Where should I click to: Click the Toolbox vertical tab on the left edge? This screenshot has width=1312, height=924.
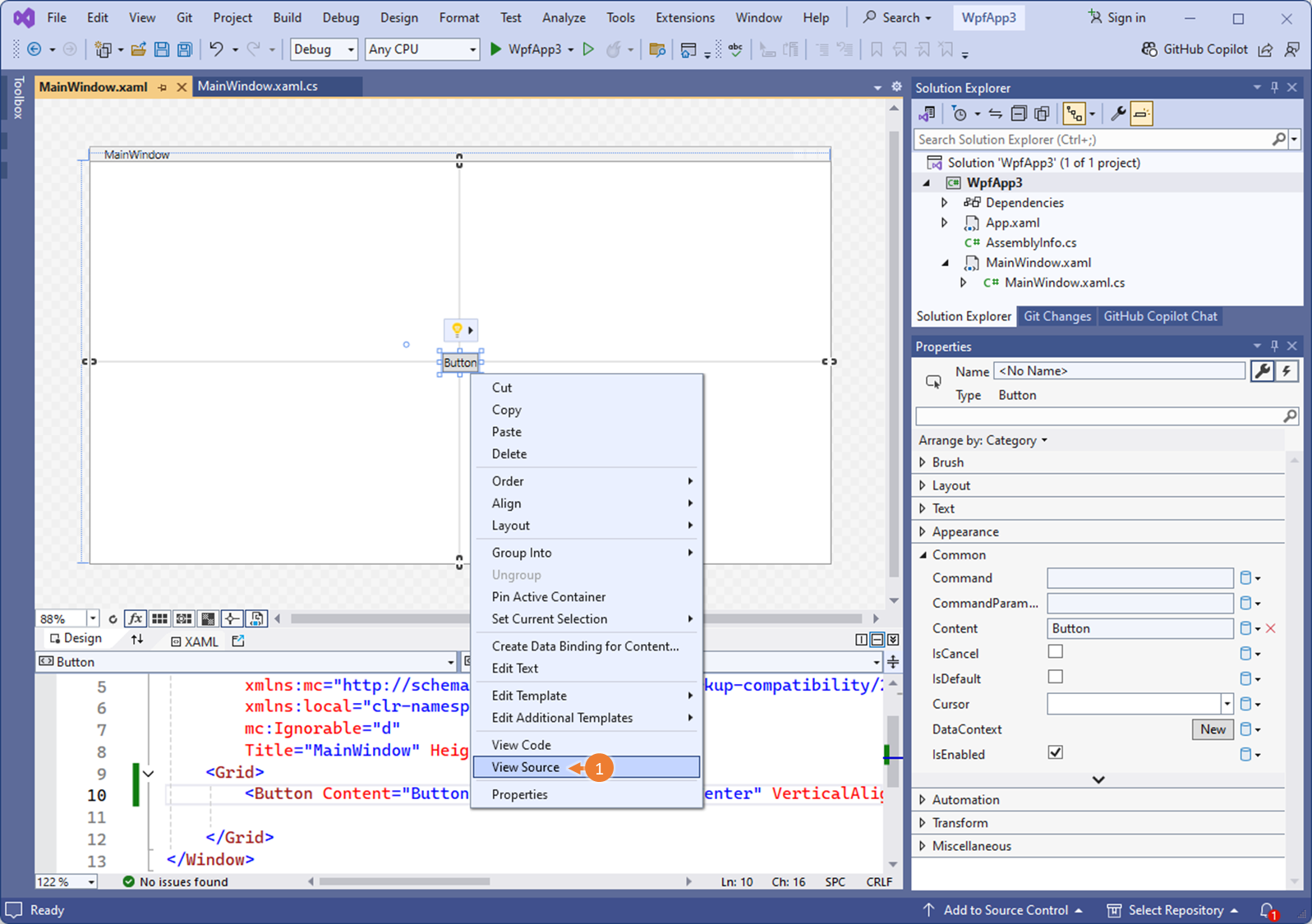pyautogui.click(x=18, y=98)
